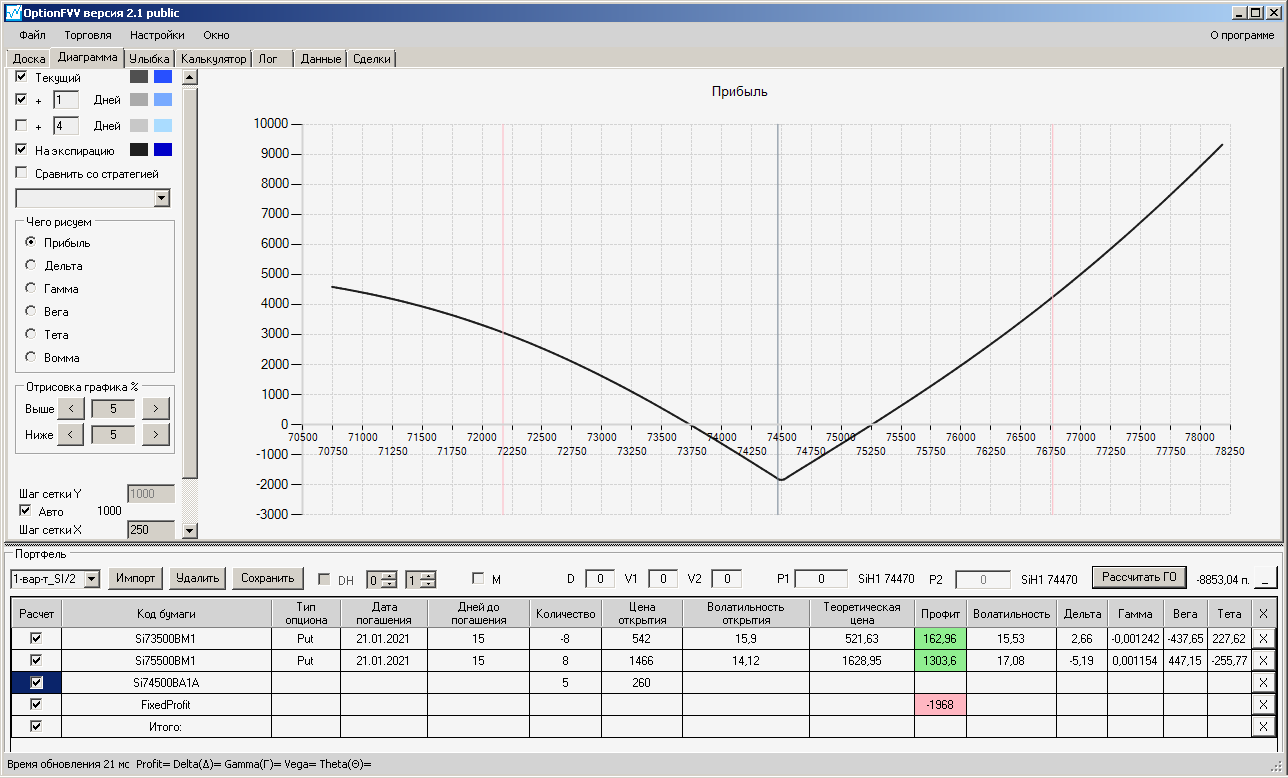Check the M checkbox in the portfolio bar

(x=478, y=578)
